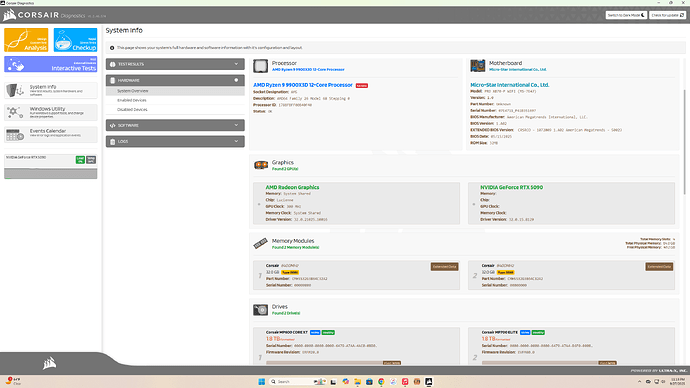This screenshot has height=388, width=690.
Task: Click the info icon in page description
Action: (112, 48)
